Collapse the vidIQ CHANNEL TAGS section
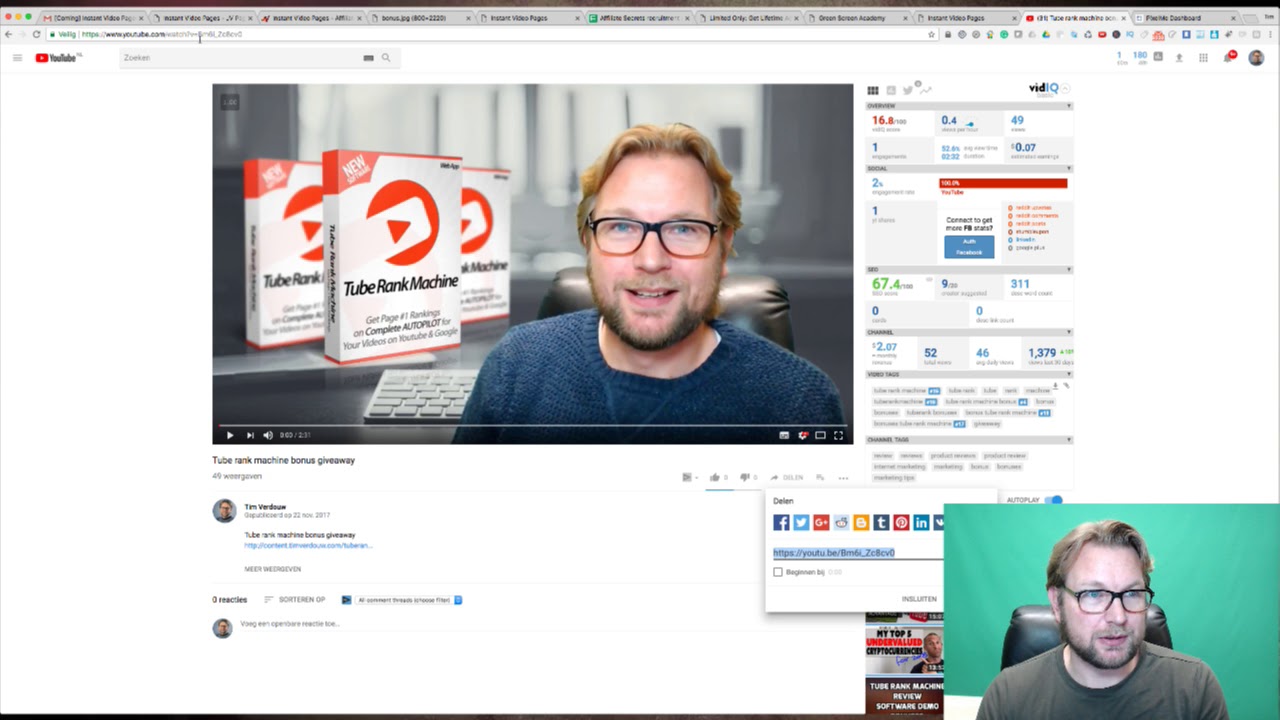Viewport: 1280px width, 720px height. [1068, 440]
